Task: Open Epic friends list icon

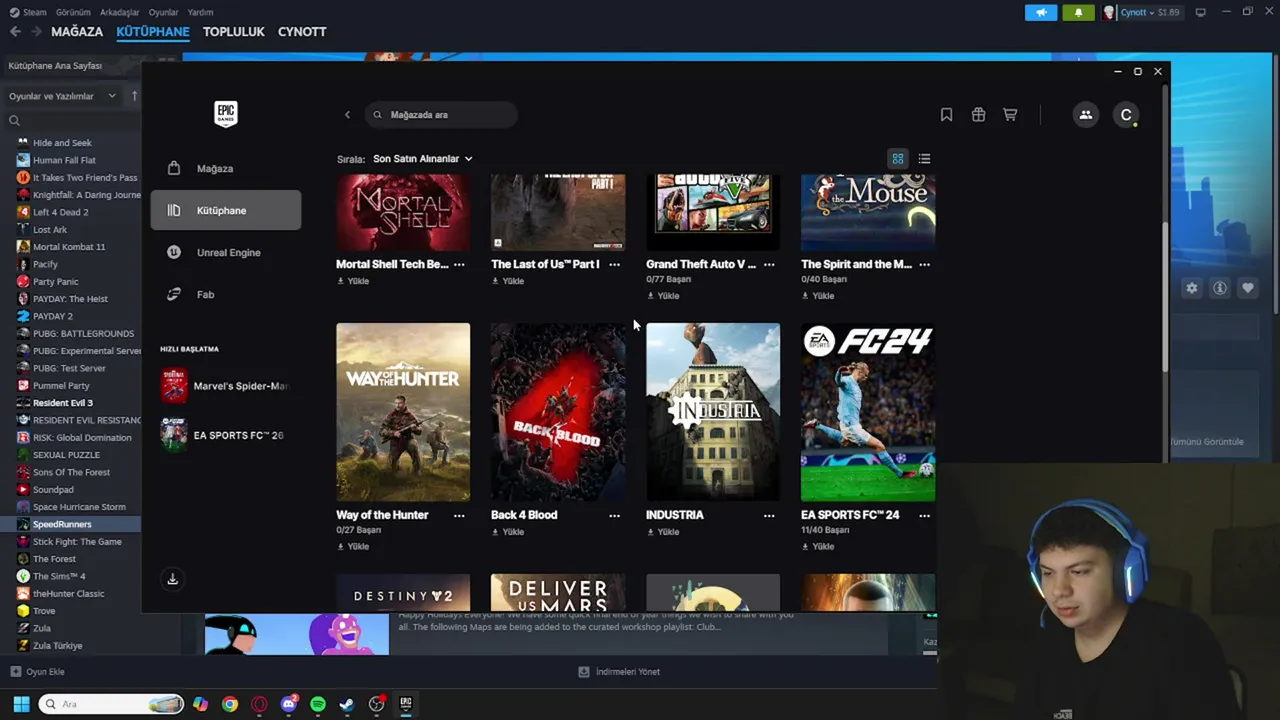Action: pyautogui.click(x=1085, y=115)
